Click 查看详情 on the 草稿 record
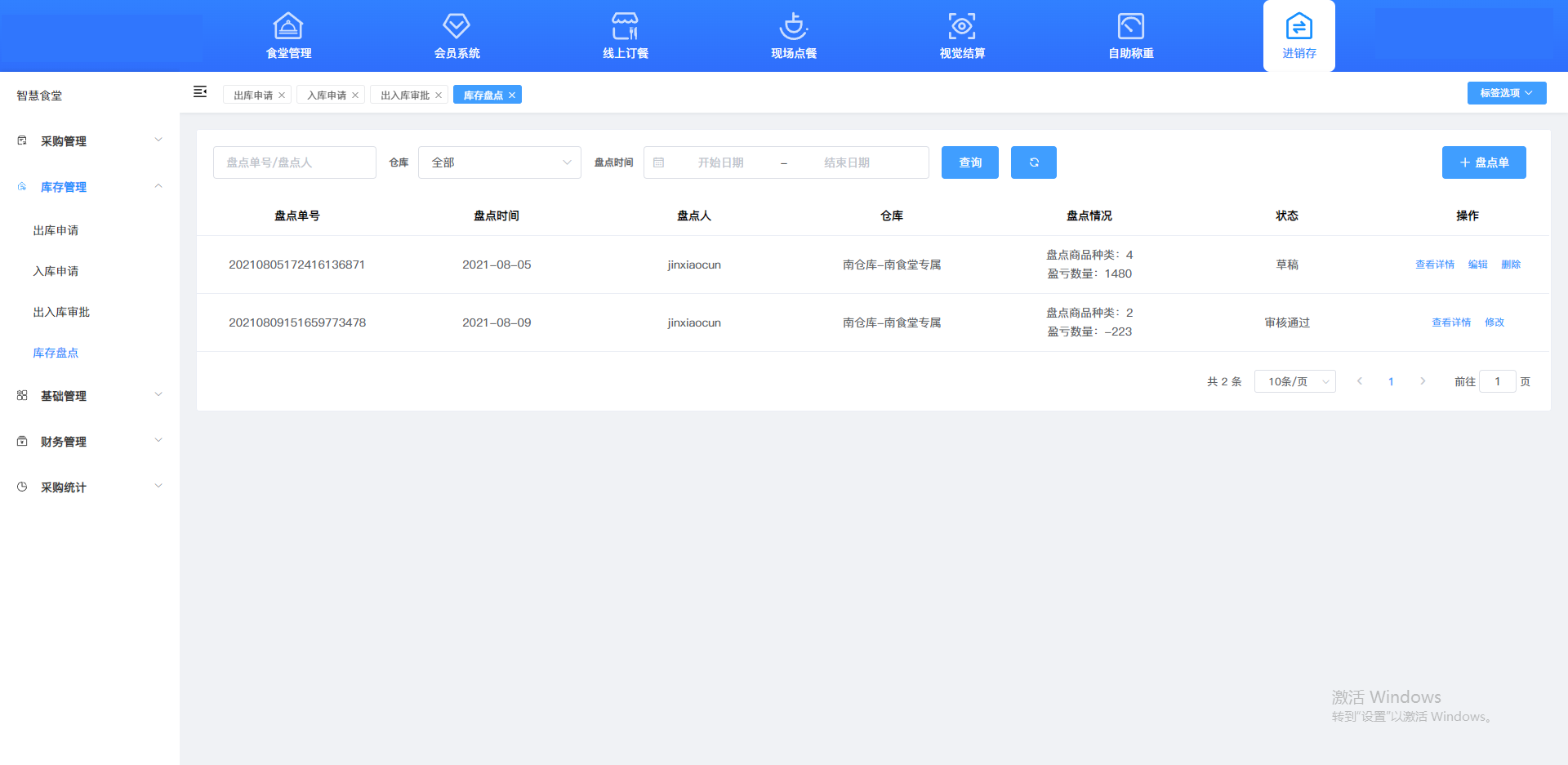 pyautogui.click(x=1434, y=264)
